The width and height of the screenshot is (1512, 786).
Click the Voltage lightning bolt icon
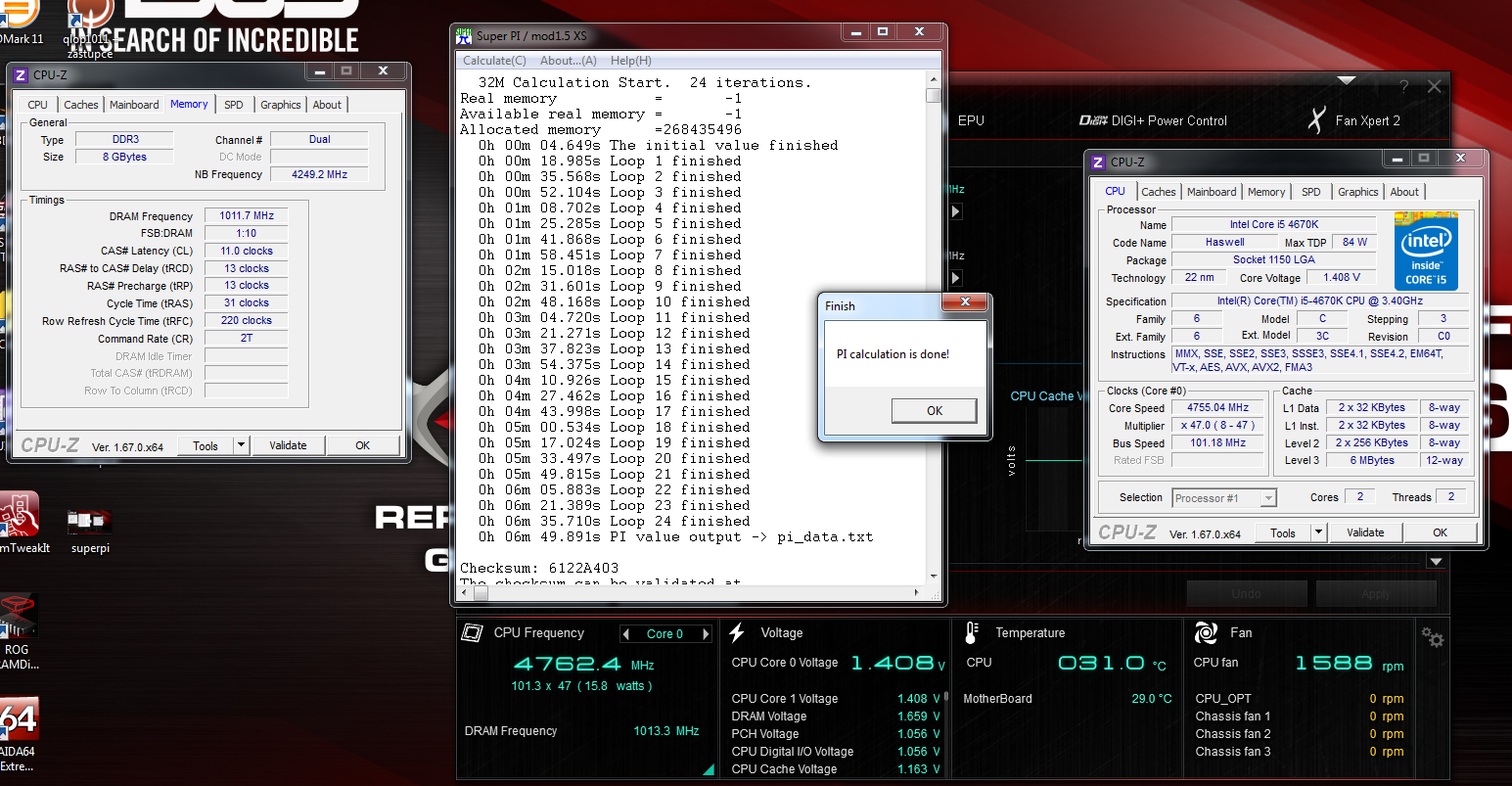coord(738,632)
